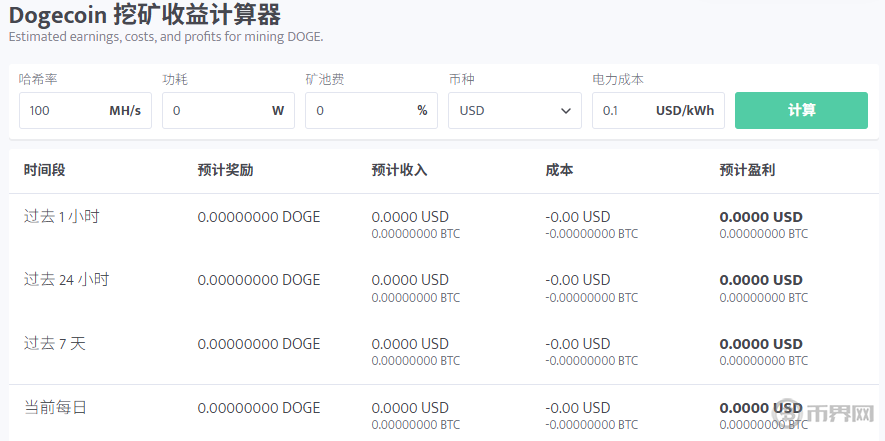Focus the 功耗 power consumption input

212,110
